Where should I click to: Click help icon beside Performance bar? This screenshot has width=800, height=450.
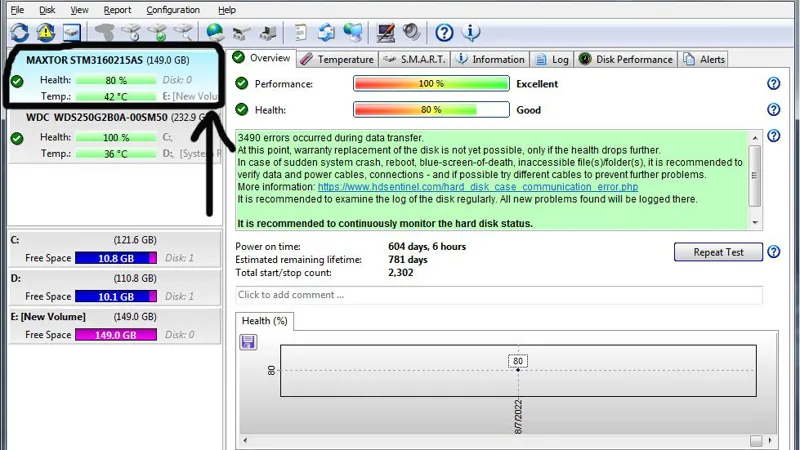pyautogui.click(x=773, y=84)
